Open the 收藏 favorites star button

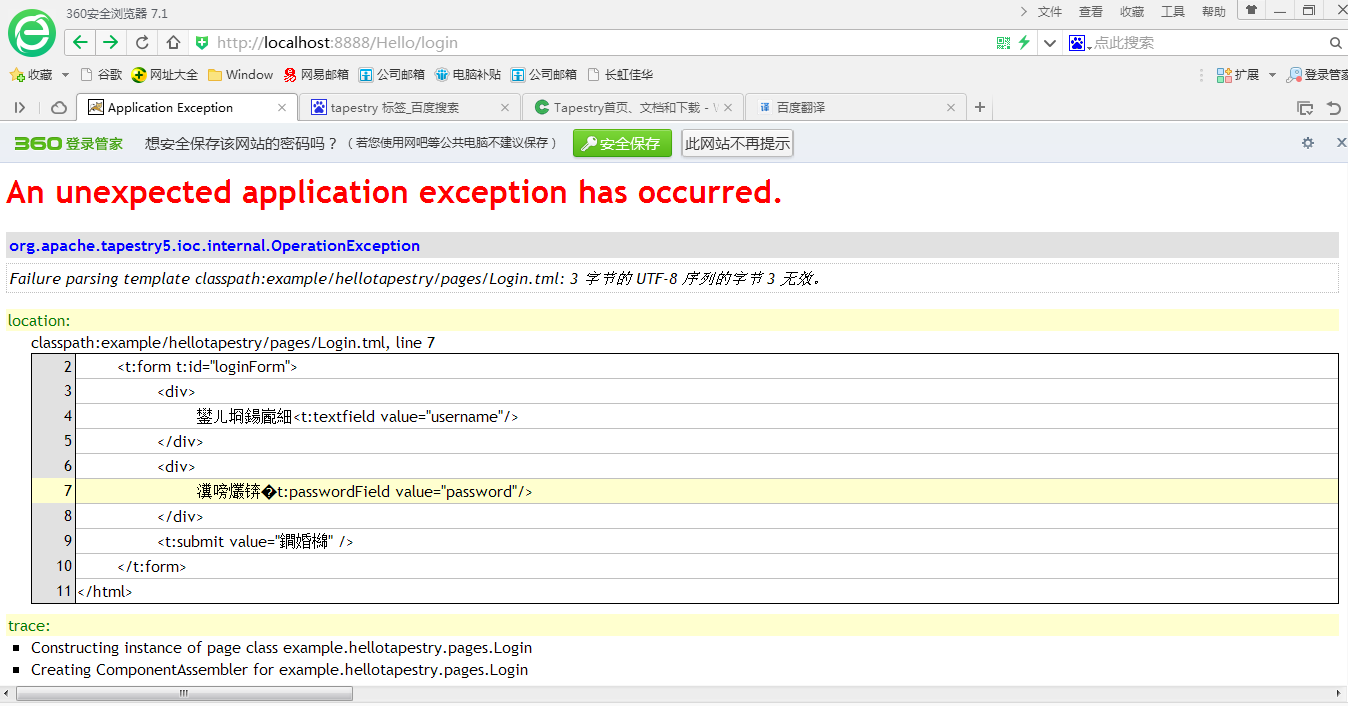click(30, 74)
